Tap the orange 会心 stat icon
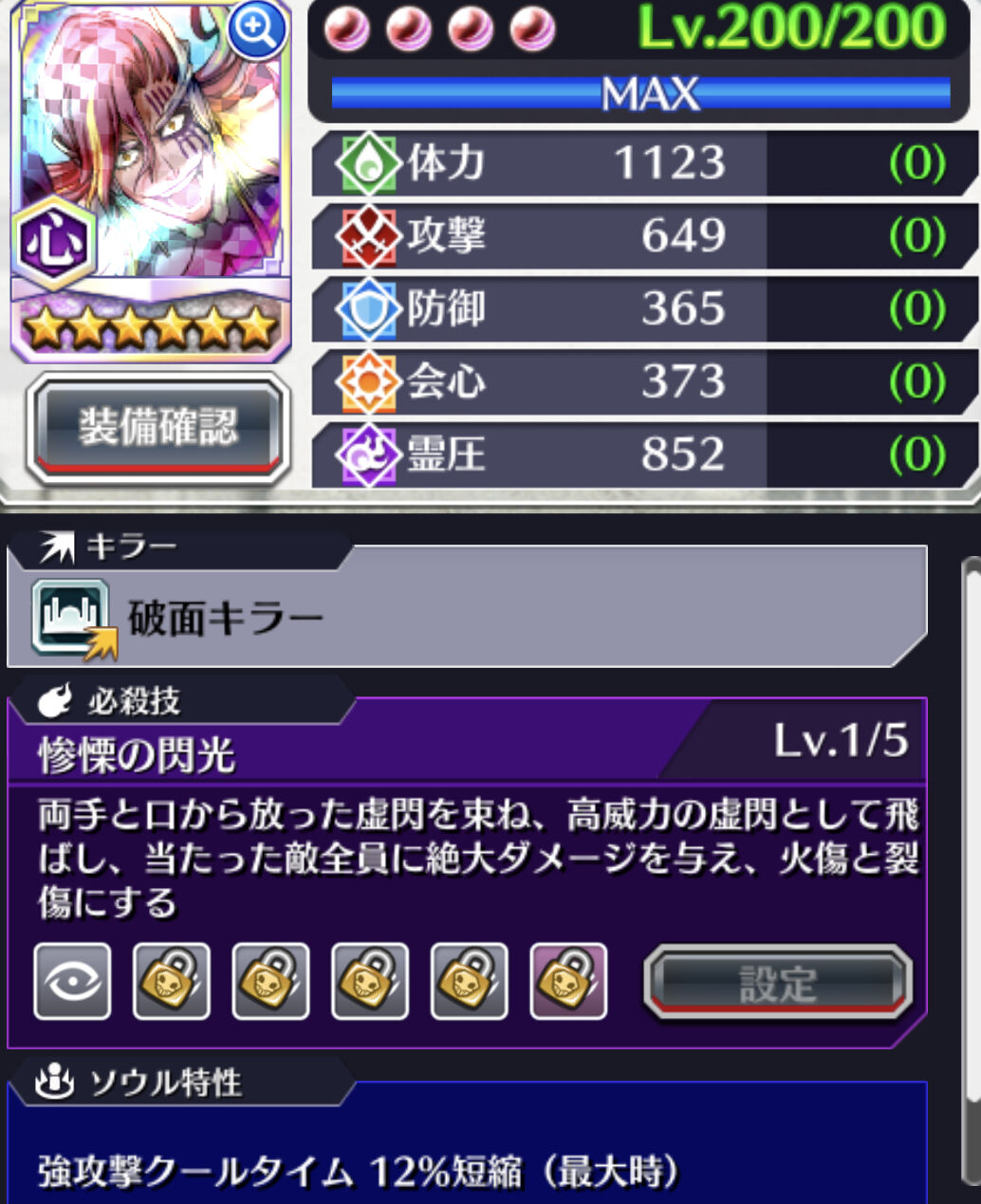 click(x=369, y=381)
